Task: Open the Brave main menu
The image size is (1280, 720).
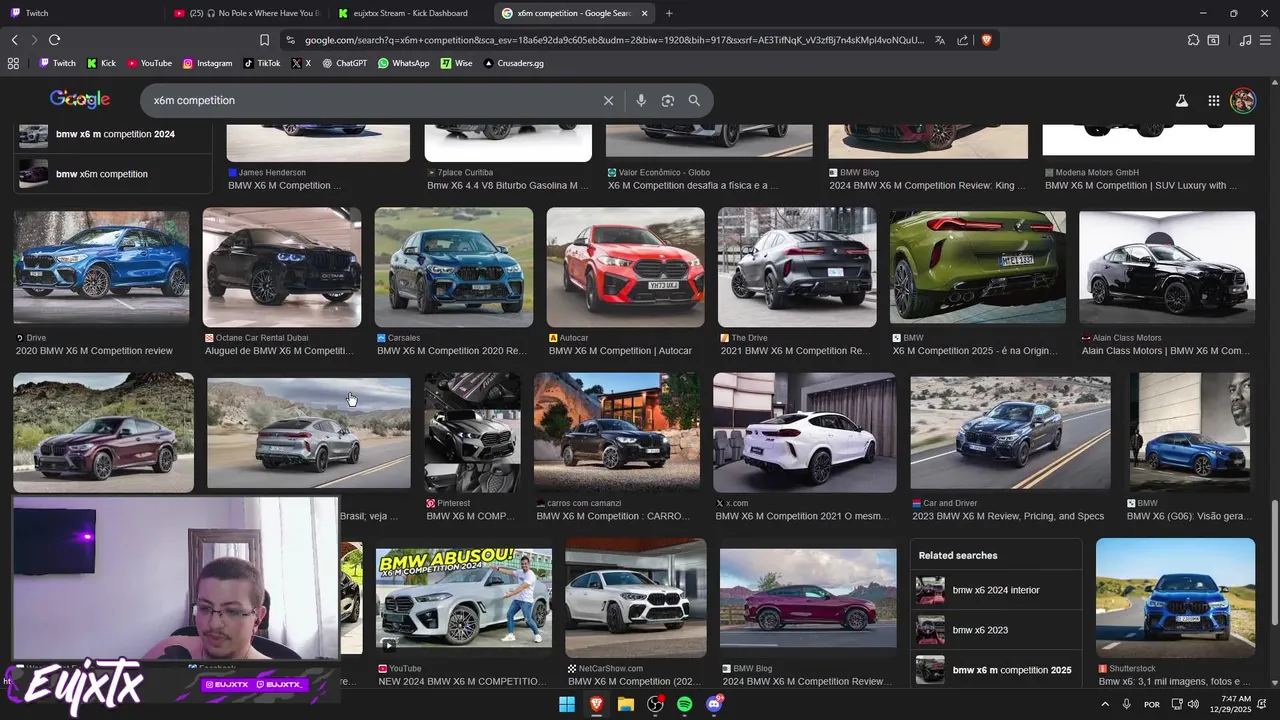Action: 1266,40
